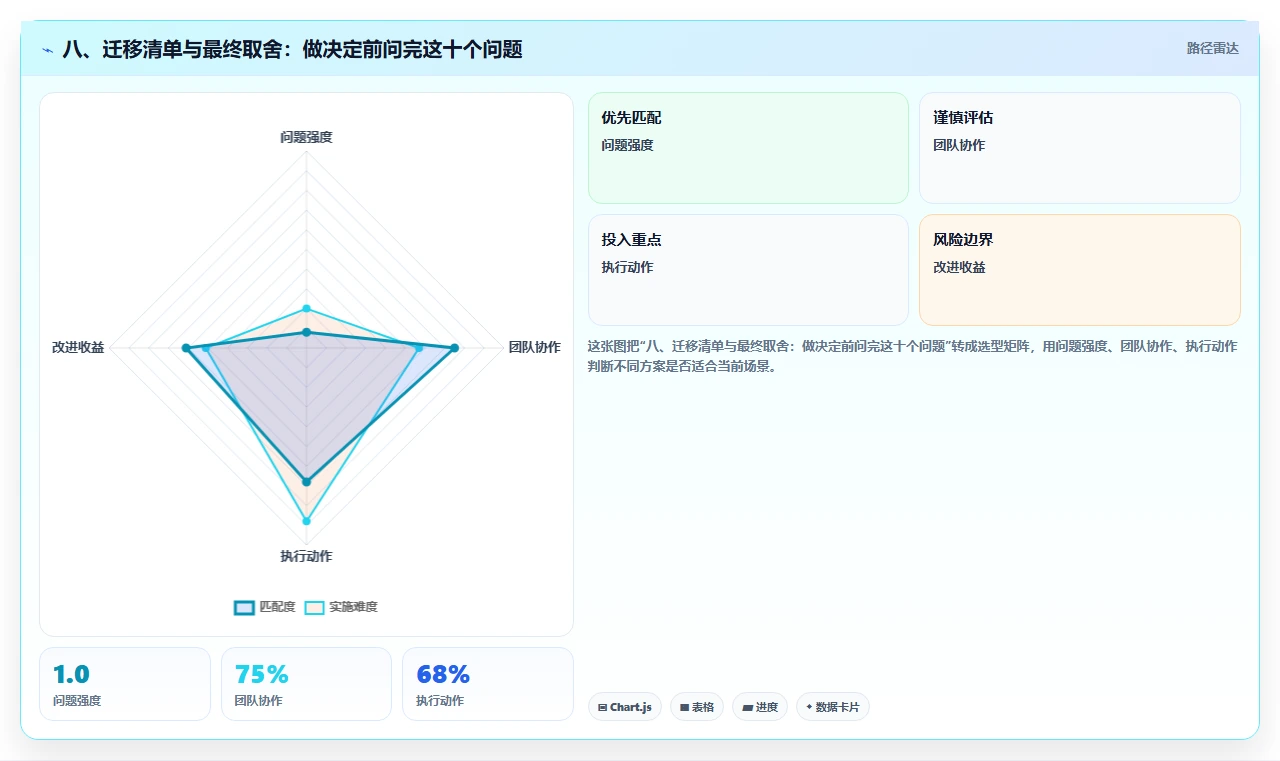Click the lightning icon beside the title
Screen dimensions: 1280x761
coord(48,50)
